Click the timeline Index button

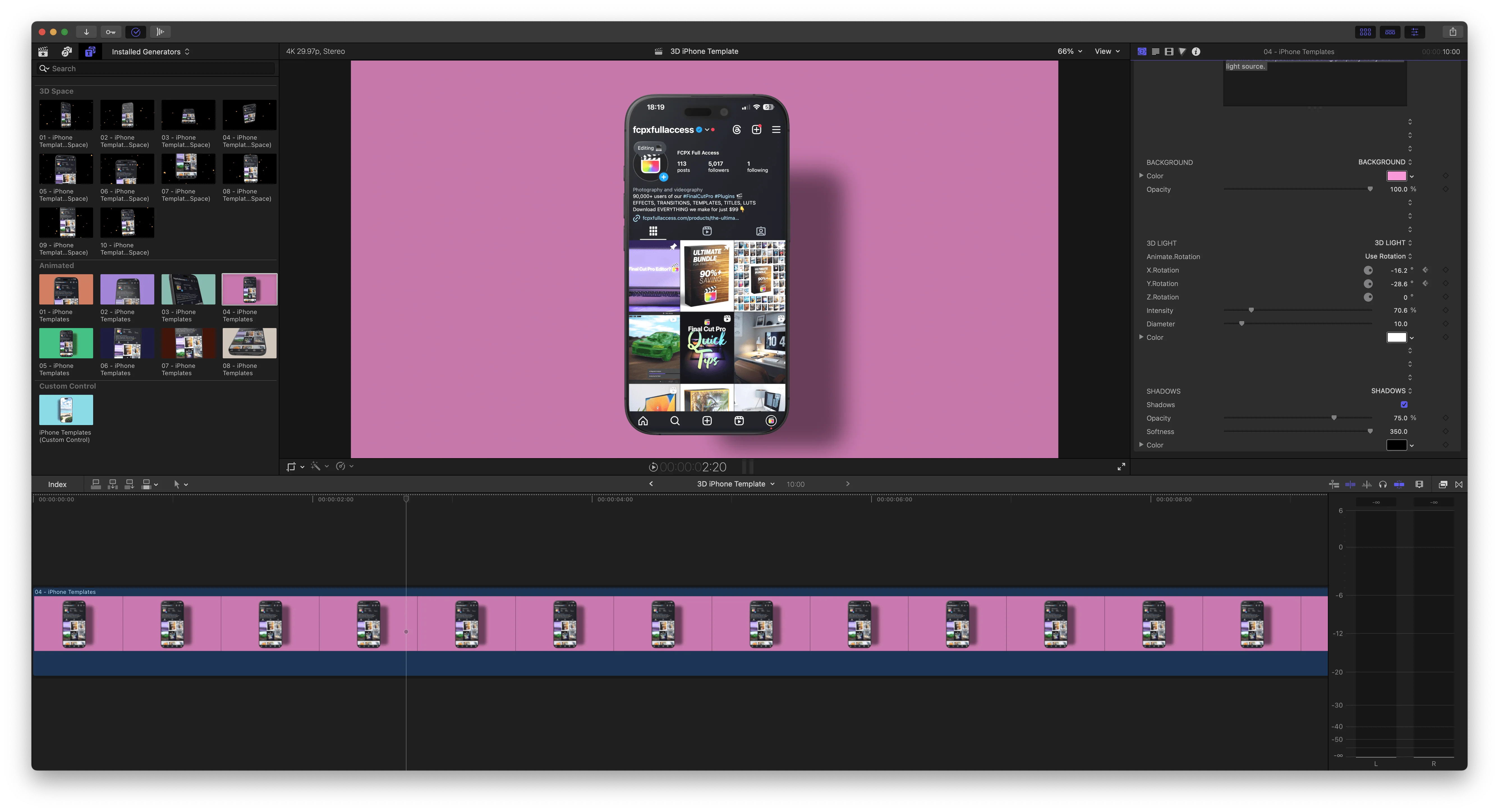point(57,485)
